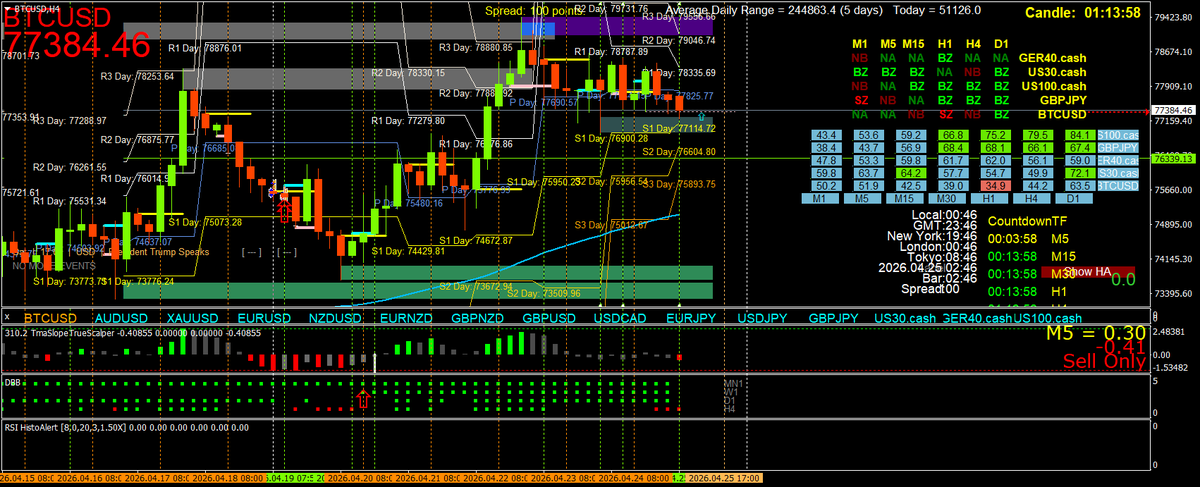The height and width of the screenshot is (487, 1200).
Task: Switch chart to AUDUSD symbol
Action: click(121, 317)
